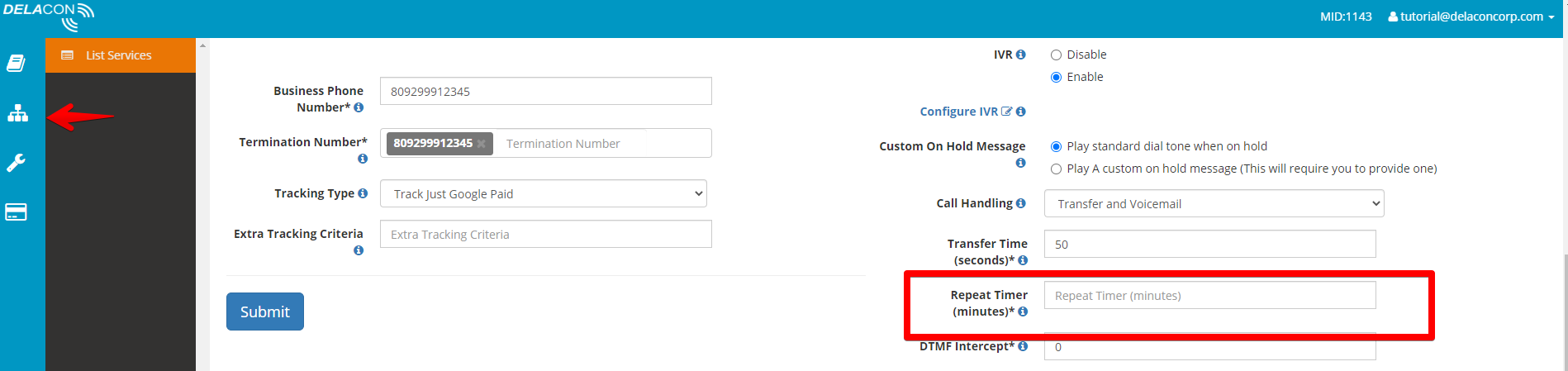Click the info icon under Custom On Hold Message
Screen dimensions: 1568x371
coord(1021,163)
